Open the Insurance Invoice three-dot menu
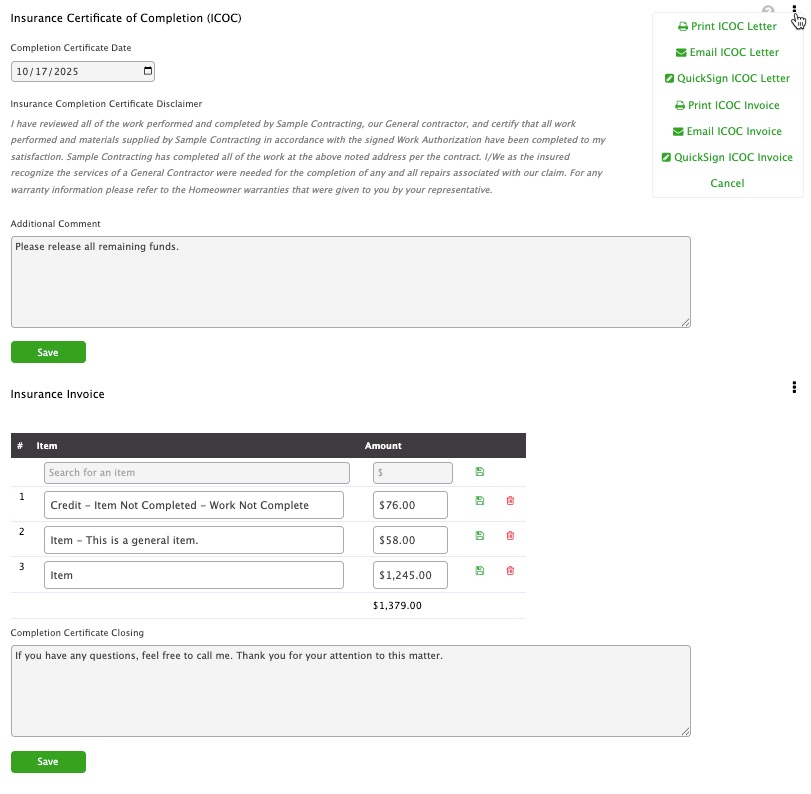 pyautogui.click(x=794, y=387)
